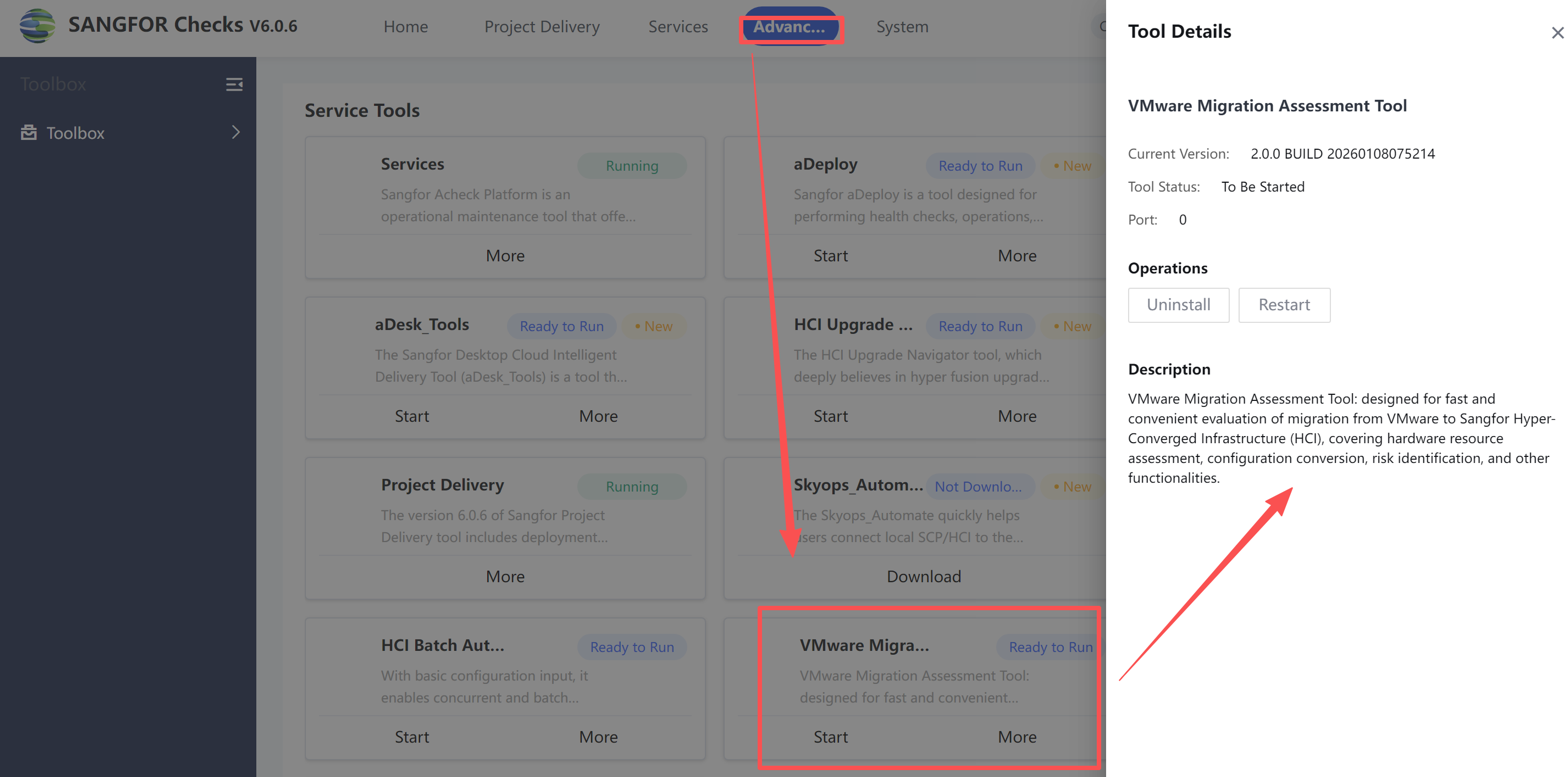Click version text 2.0.0 BUILD 20260108075214
The width and height of the screenshot is (1566, 777).
tap(1343, 154)
